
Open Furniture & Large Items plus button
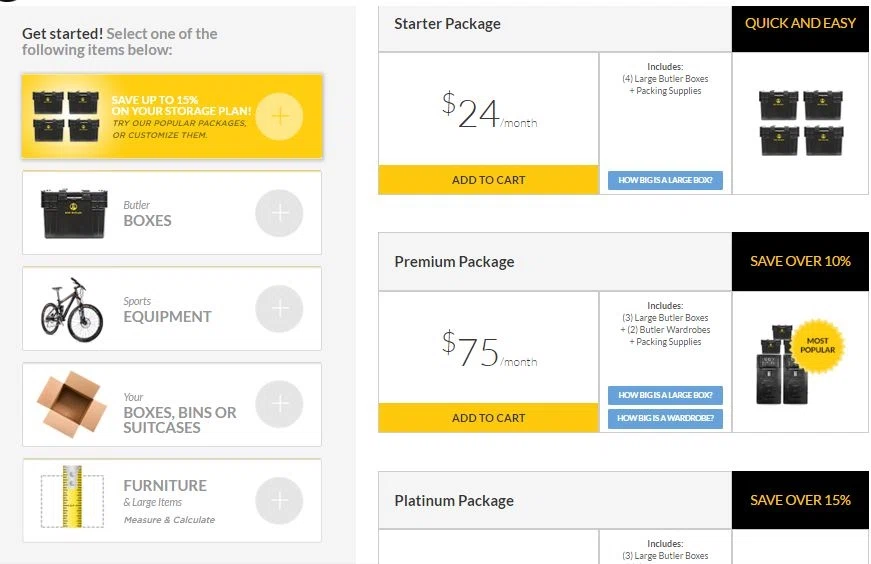(x=279, y=500)
